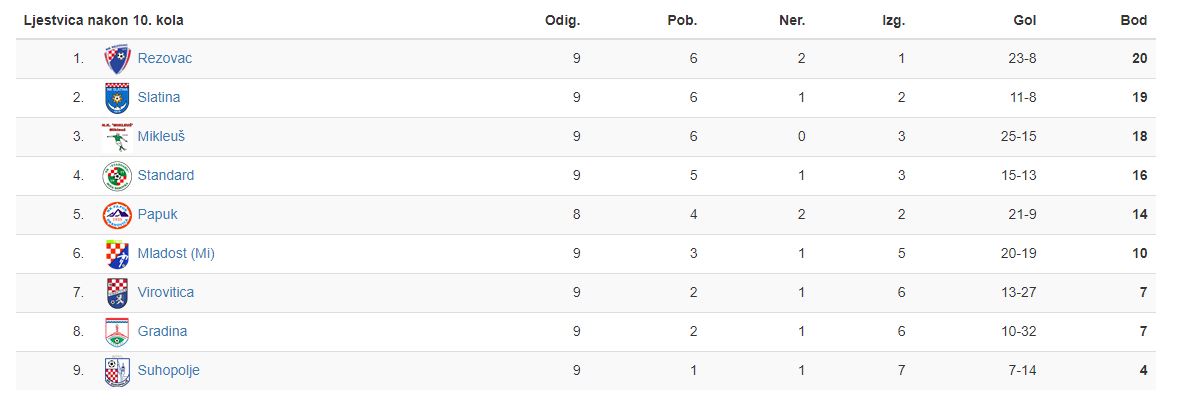The width and height of the screenshot is (1183, 406).
Task: Click the Gradina club crest icon
Action: pyautogui.click(x=117, y=332)
